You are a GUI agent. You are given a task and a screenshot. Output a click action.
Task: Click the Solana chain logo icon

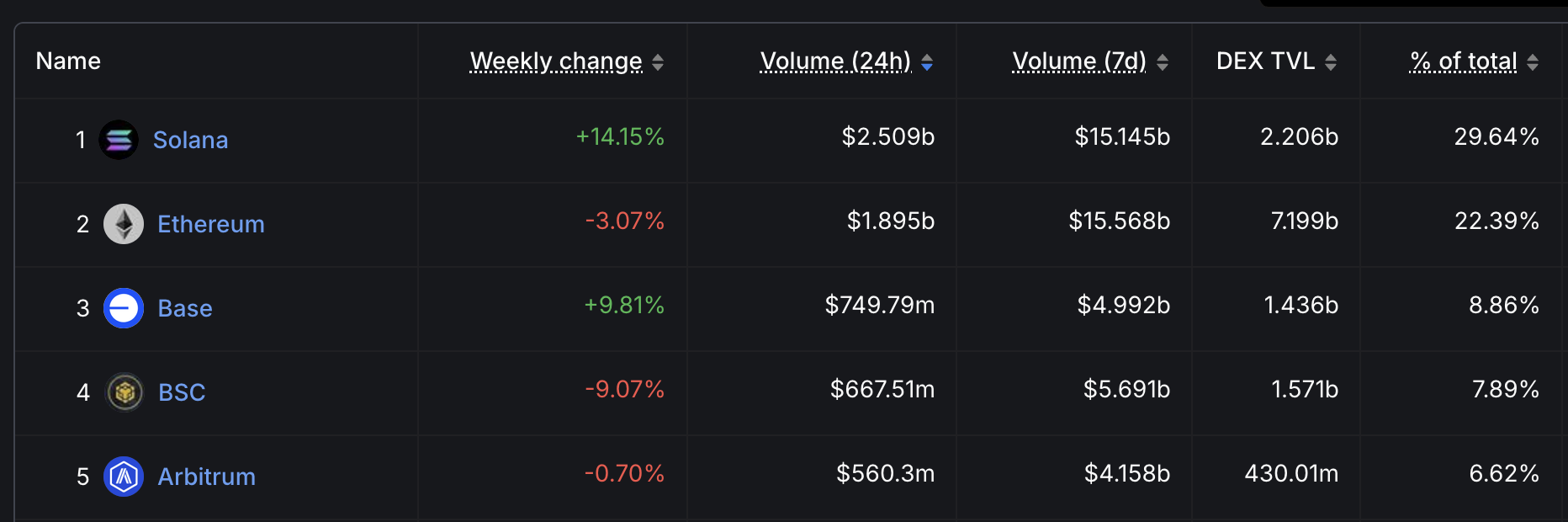pyautogui.click(x=119, y=140)
